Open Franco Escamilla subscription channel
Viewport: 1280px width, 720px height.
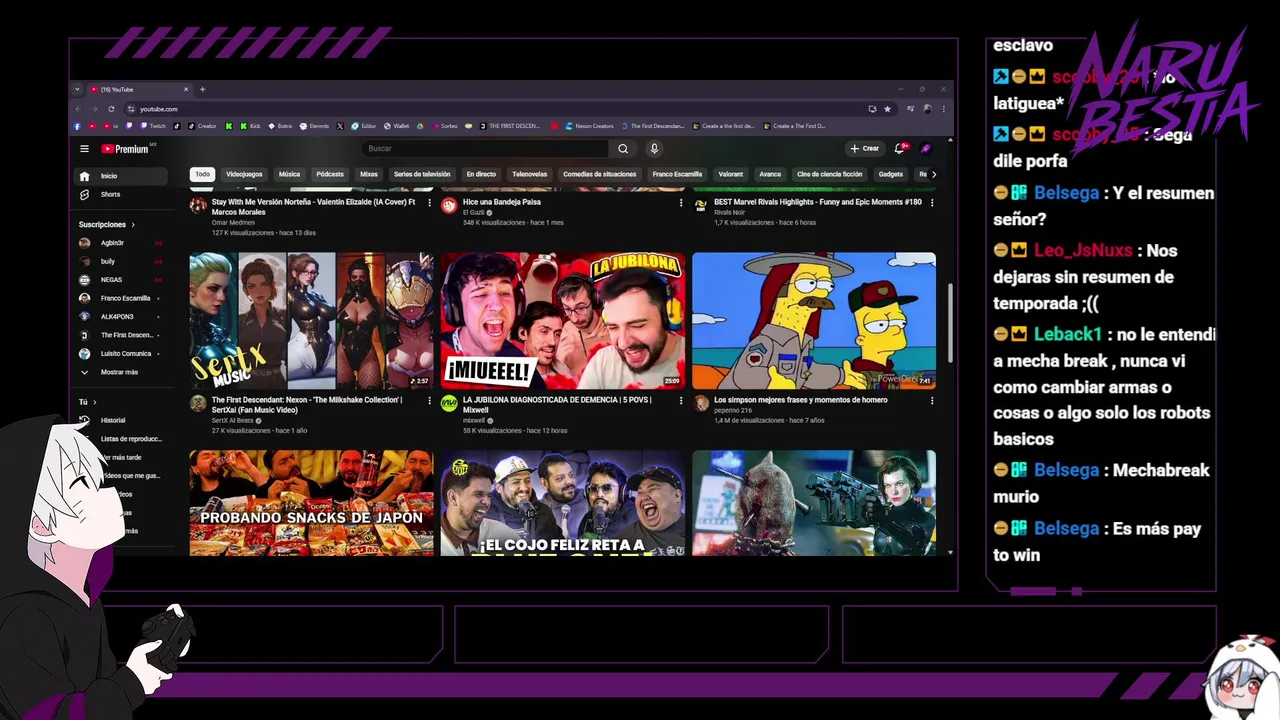point(122,298)
